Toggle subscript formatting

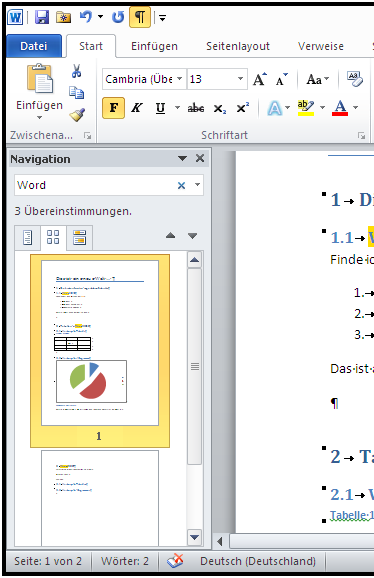pos(220,108)
